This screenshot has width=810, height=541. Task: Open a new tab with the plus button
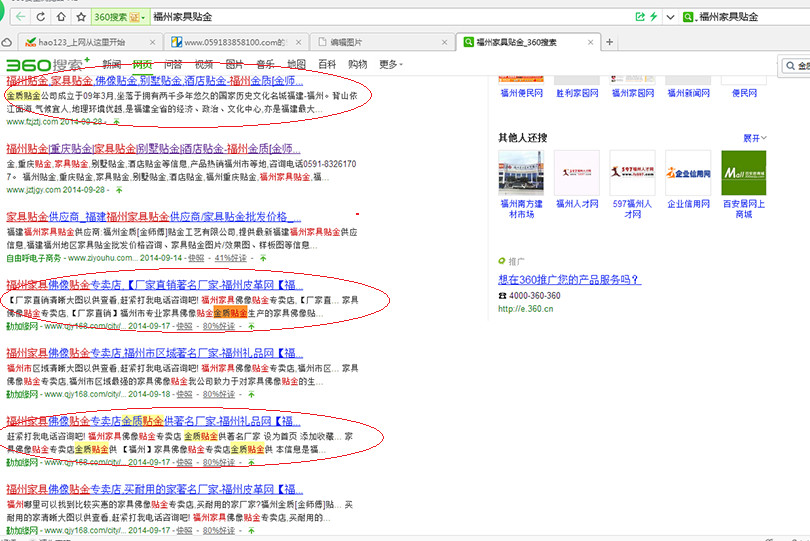click(610, 42)
